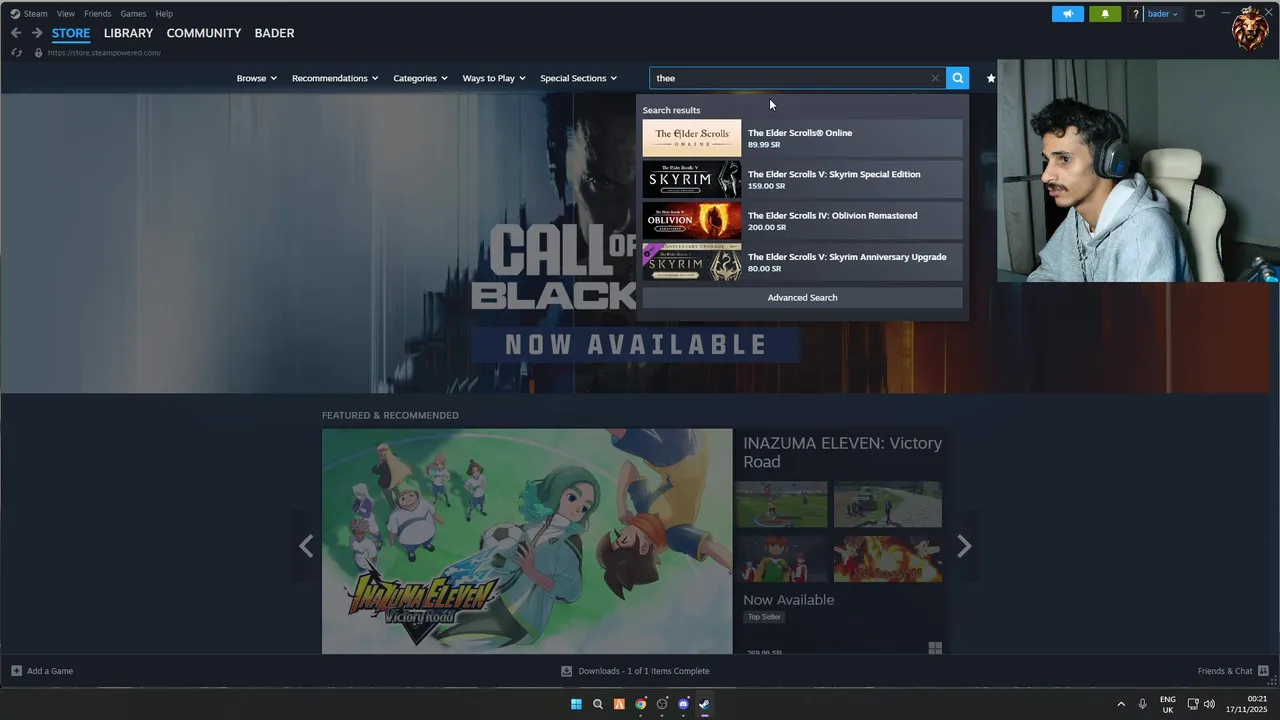The image size is (1280, 720).
Task: Clear the search field with X
Action: (x=935, y=78)
